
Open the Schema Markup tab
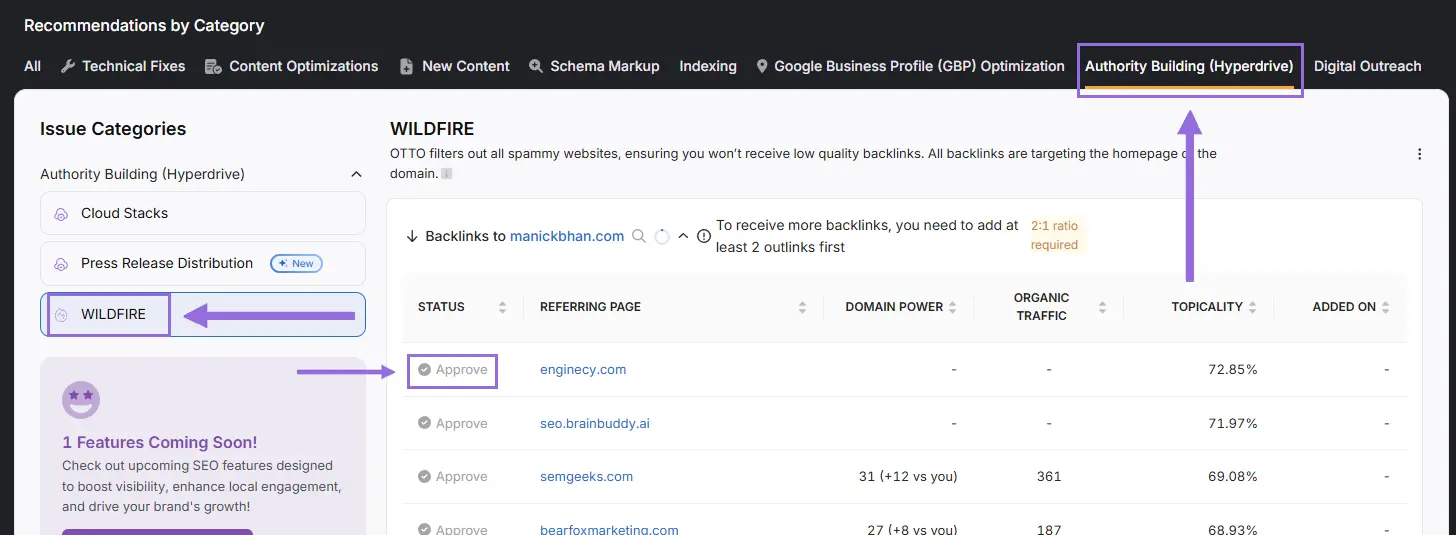[x=594, y=66]
